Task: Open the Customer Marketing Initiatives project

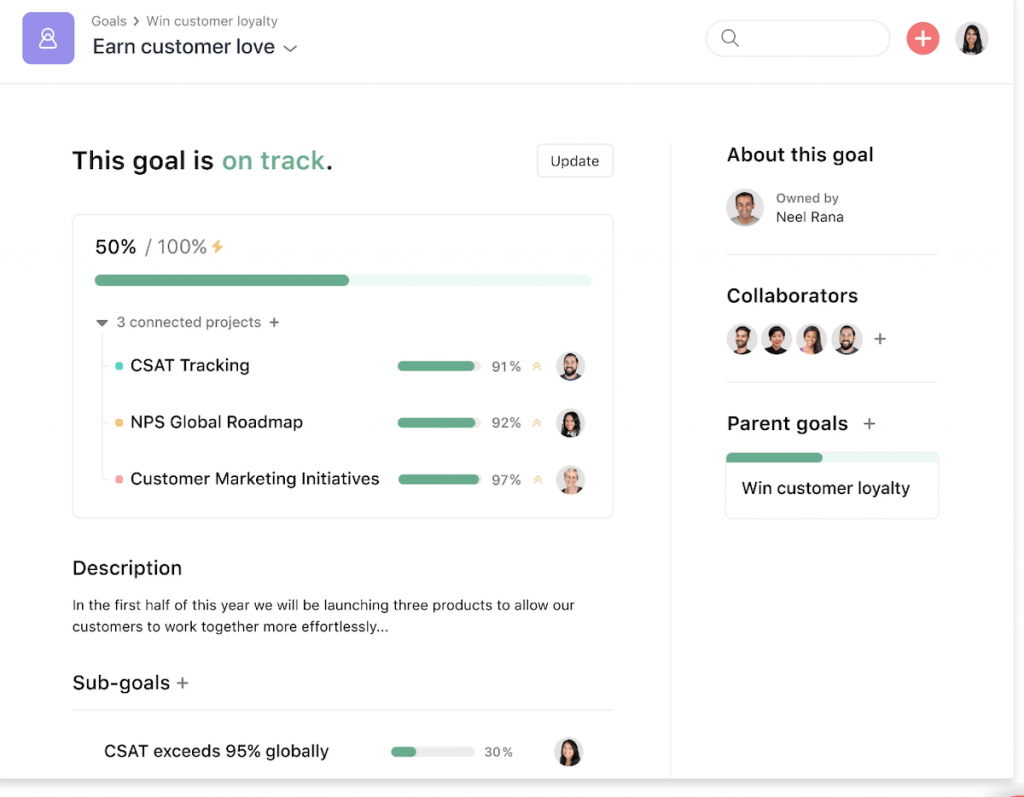Action: pos(254,479)
